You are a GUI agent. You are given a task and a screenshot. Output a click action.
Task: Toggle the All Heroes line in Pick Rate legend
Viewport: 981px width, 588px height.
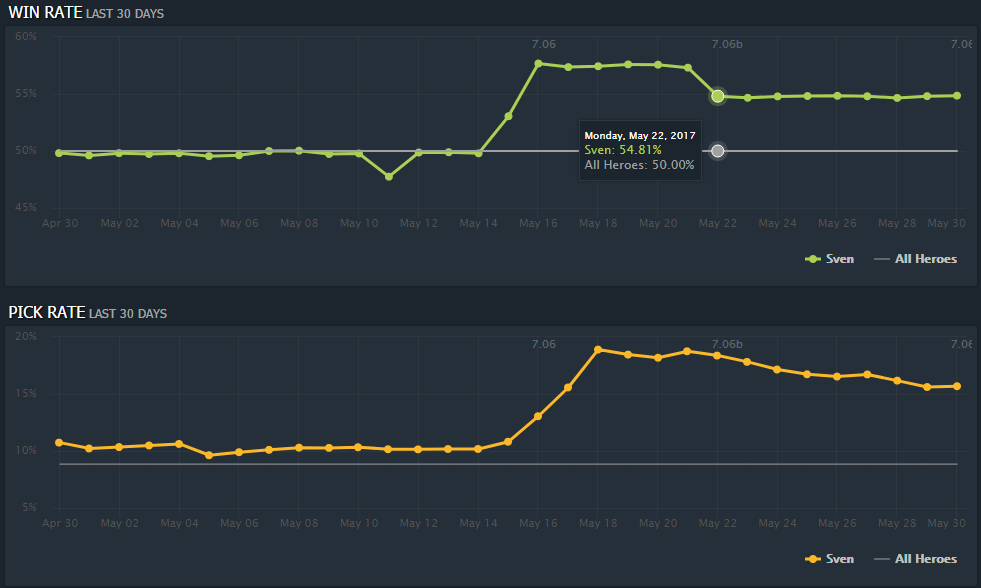pyautogui.click(x=925, y=559)
